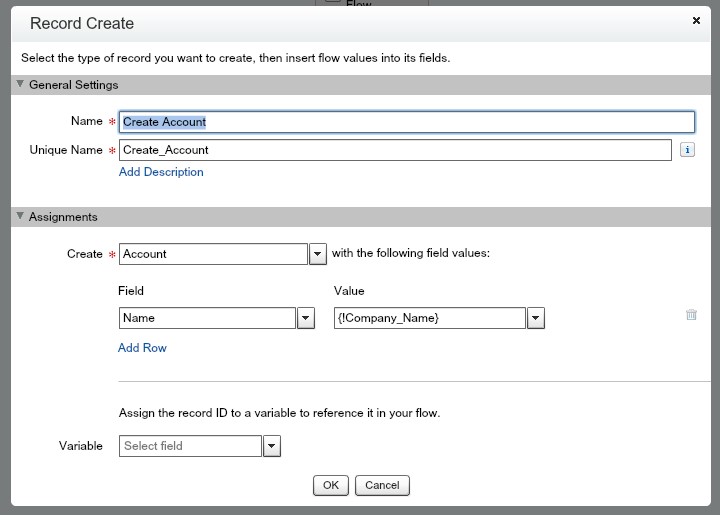Open the Field dropdown arrow for Name
Image resolution: width=720 pixels, height=515 pixels.
point(306,318)
